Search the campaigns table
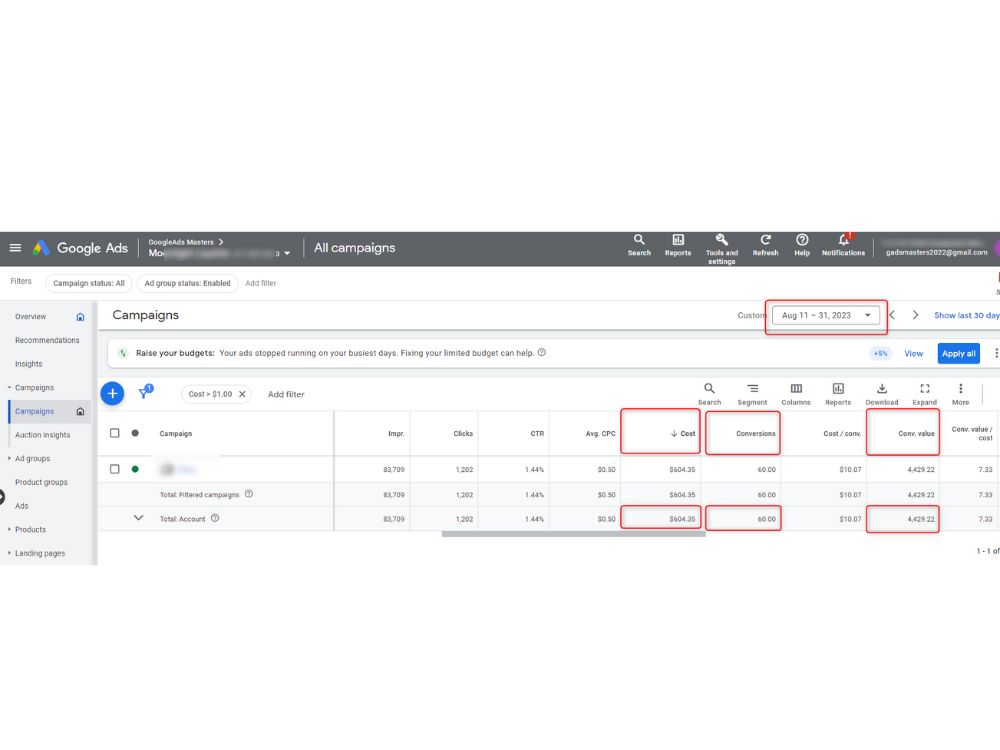The height and width of the screenshot is (750, 1000). click(x=709, y=393)
